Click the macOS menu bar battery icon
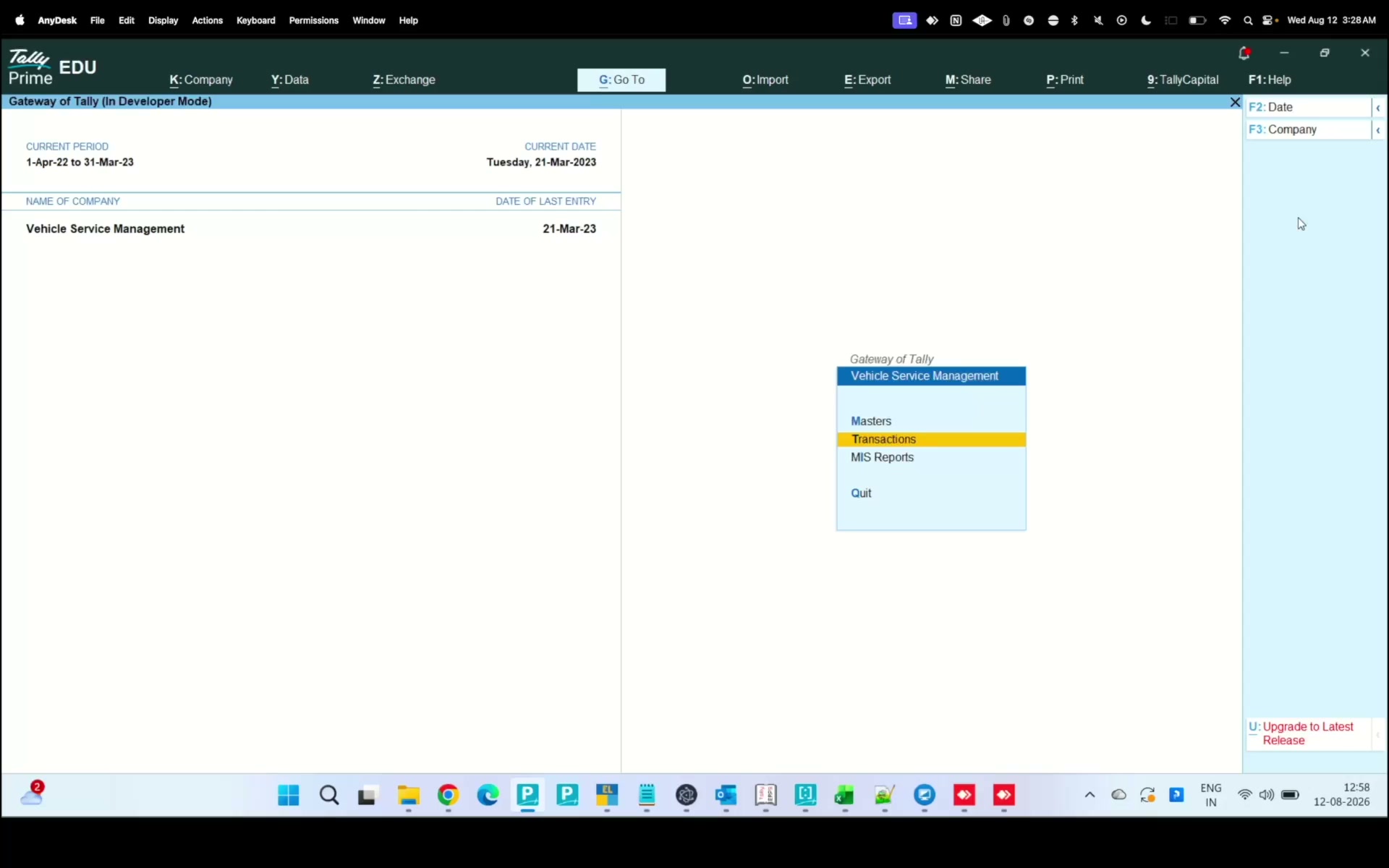Image resolution: width=1389 pixels, height=868 pixels. point(1197,20)
